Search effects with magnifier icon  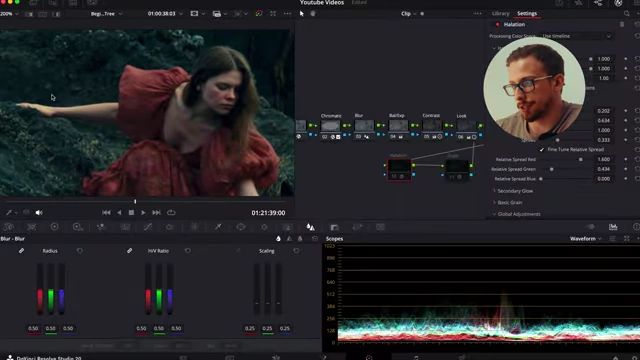[627, 13]
